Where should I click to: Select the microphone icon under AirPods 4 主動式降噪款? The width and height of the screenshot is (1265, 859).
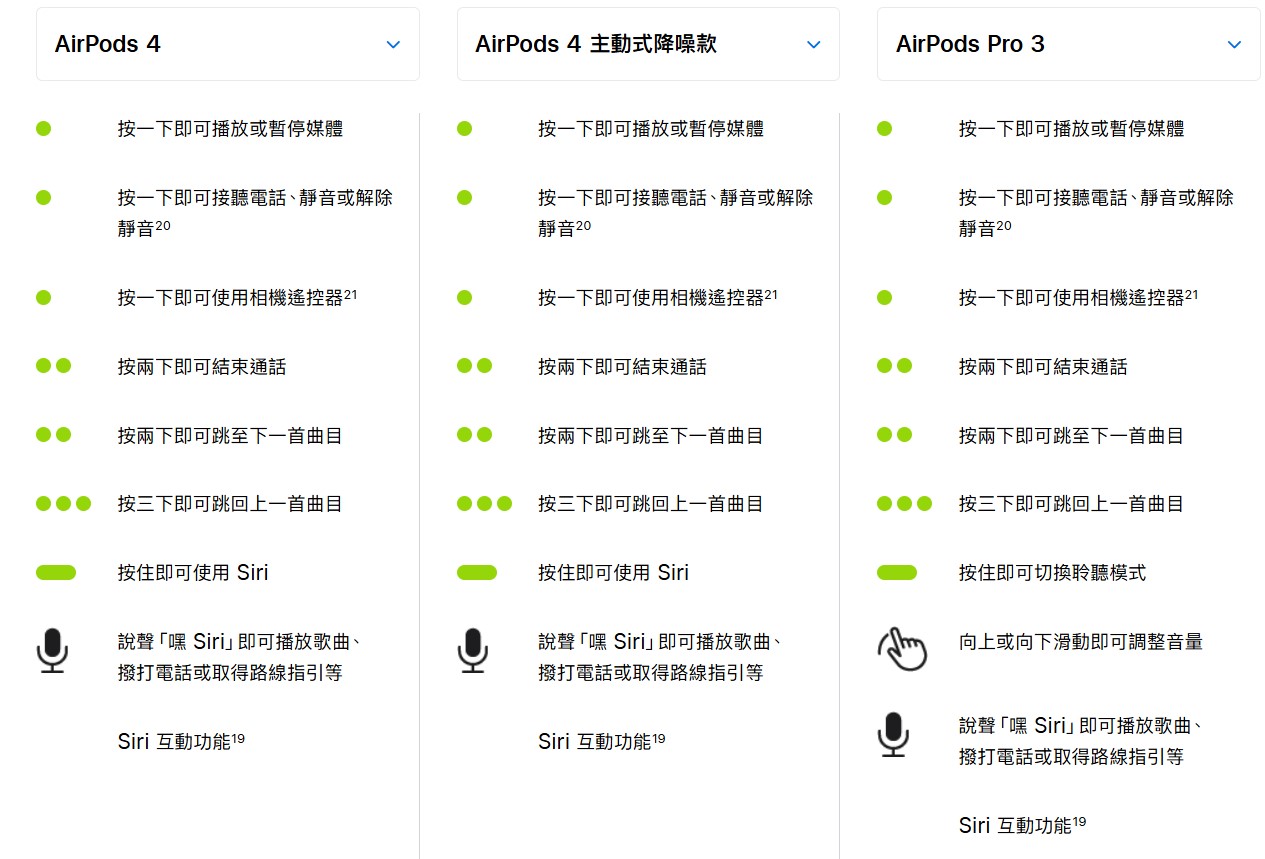[x=472, y=651]
